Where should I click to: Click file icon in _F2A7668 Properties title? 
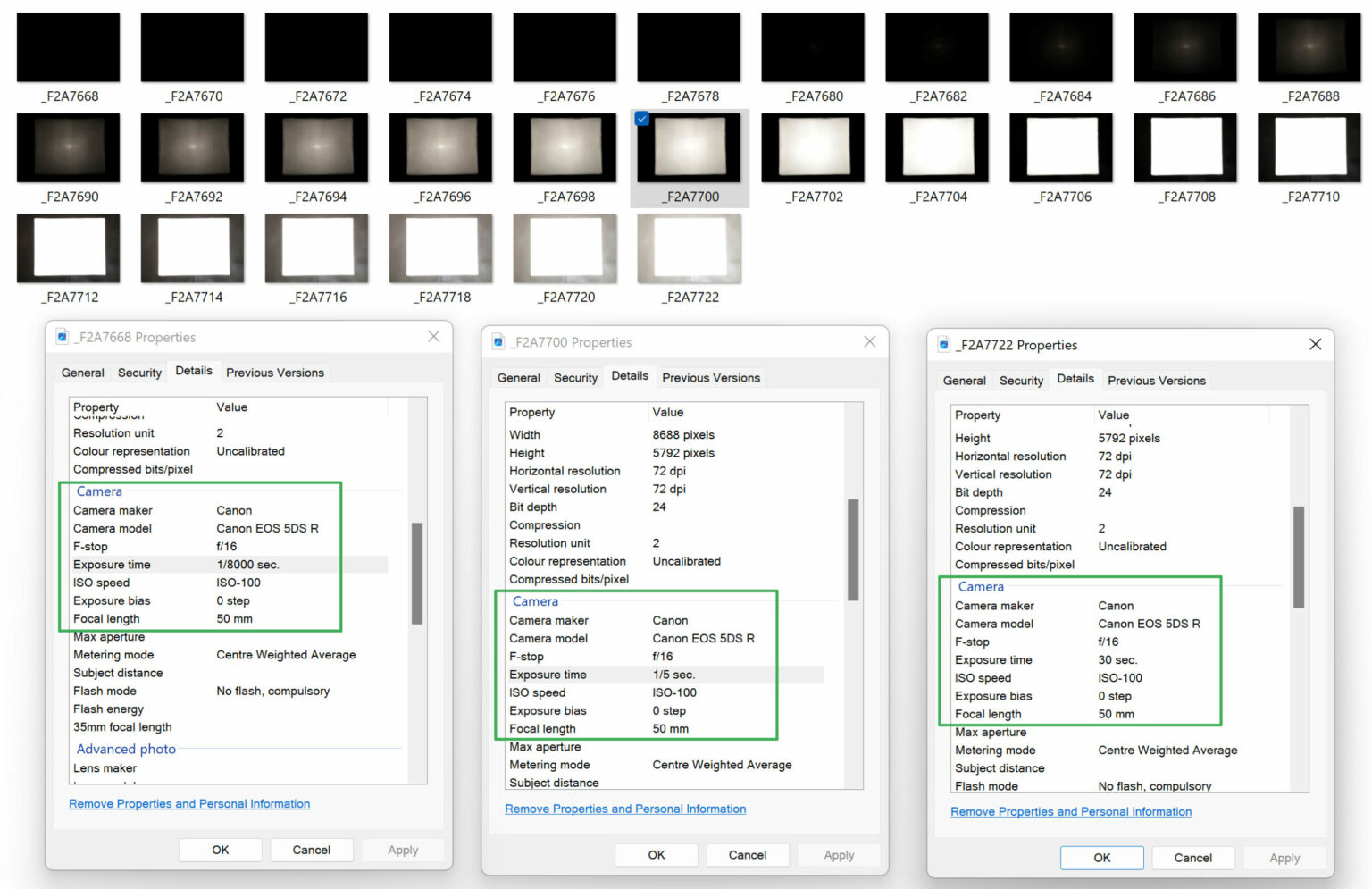pos(62,337)
